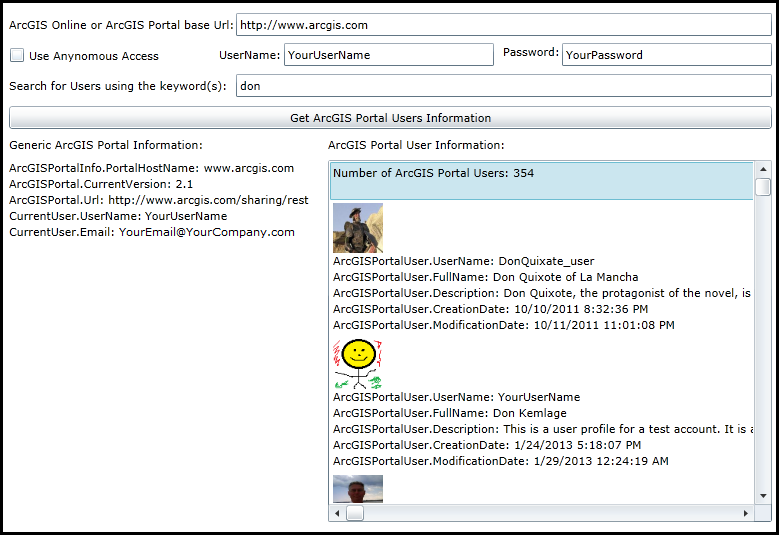Focus the Password input field
The height and width of the screenshot is (535, 779).
tap(667, 55)
